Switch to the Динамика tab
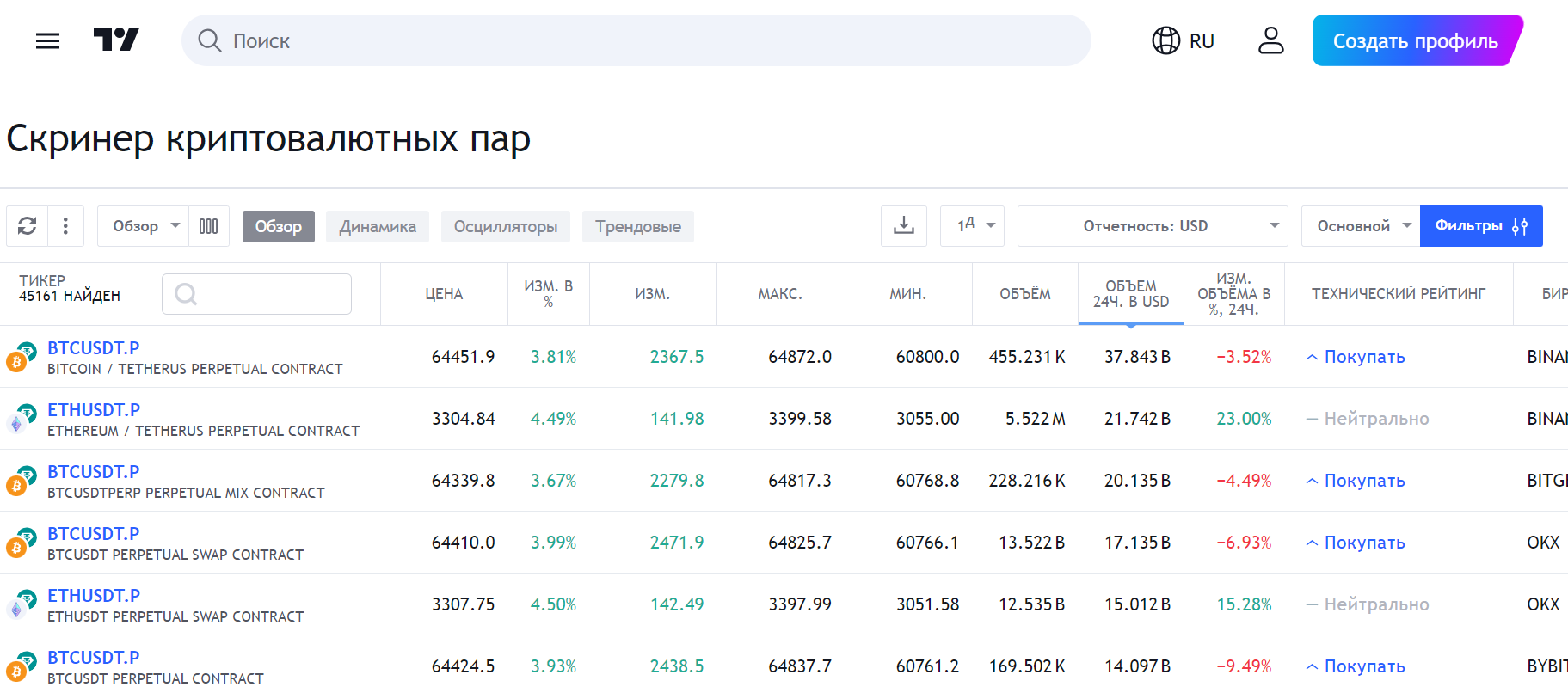Image resolution: width=1568 pixels, height=687 pixels. [377, 226]
